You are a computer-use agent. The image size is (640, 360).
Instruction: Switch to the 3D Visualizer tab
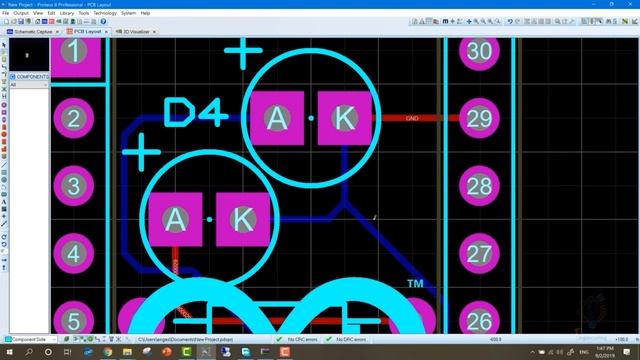(136, 31)
